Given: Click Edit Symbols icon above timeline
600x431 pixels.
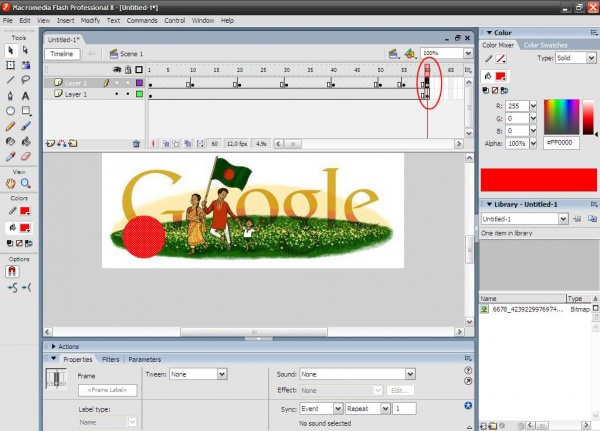Looking at the screenshot, I should click(x=410, y=54).
